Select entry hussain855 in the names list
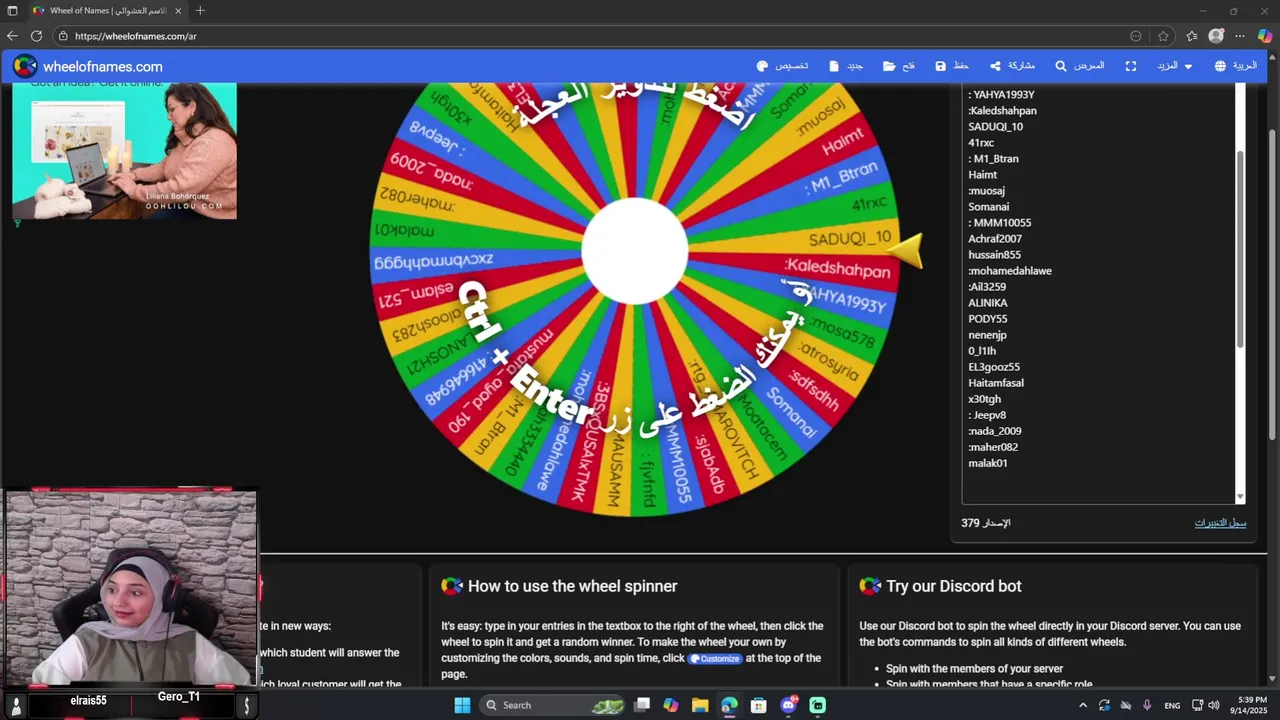The height and width of the screenshot is (720, 1280). [x=994, y=255]
